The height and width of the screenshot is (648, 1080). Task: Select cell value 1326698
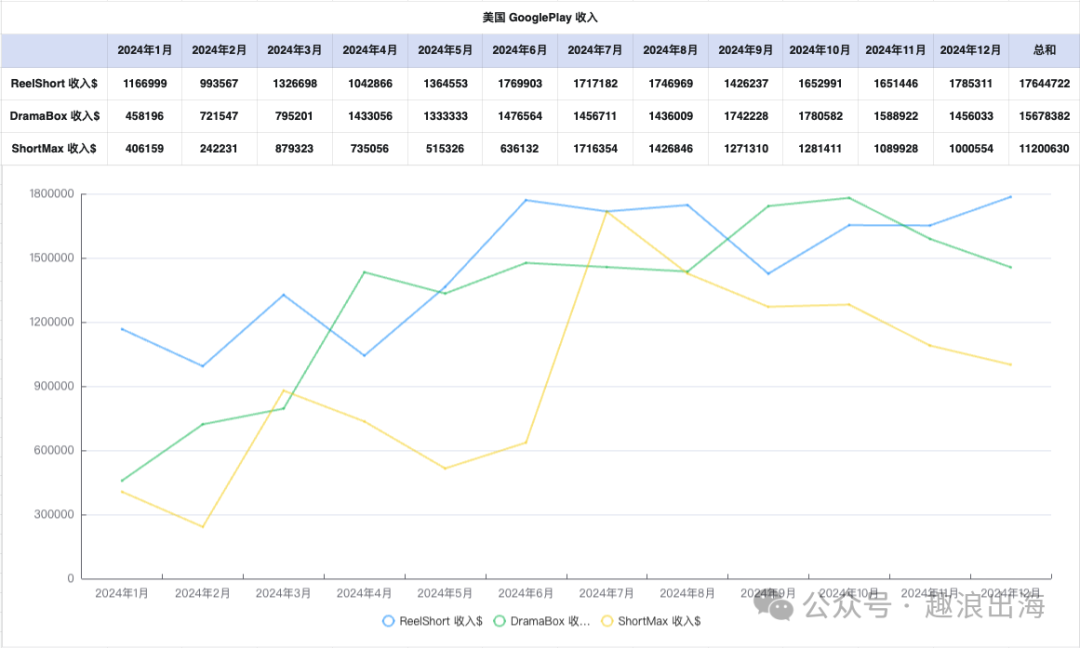295,83
